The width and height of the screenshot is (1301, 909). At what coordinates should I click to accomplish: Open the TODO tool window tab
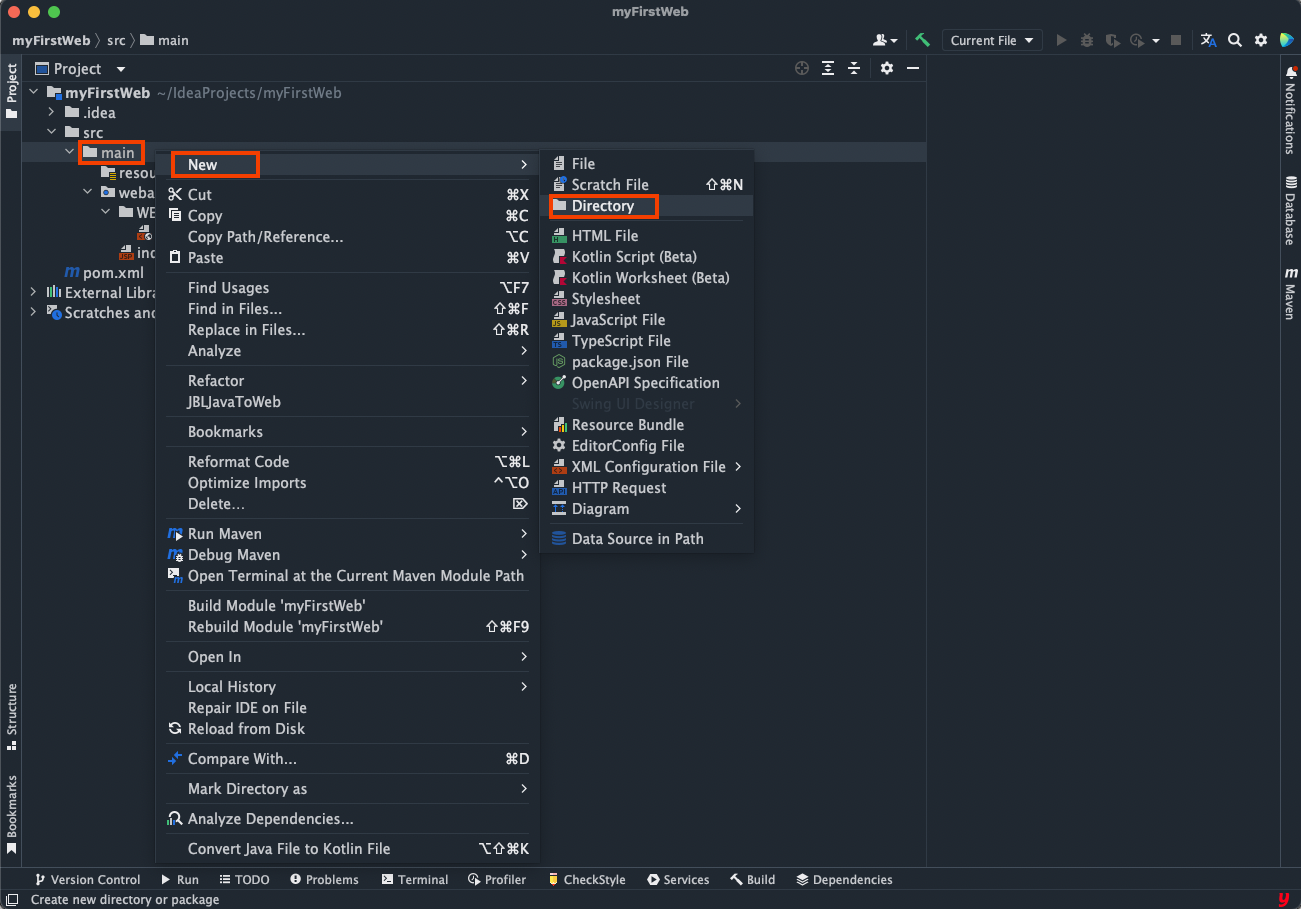click(x=244, y=879)
